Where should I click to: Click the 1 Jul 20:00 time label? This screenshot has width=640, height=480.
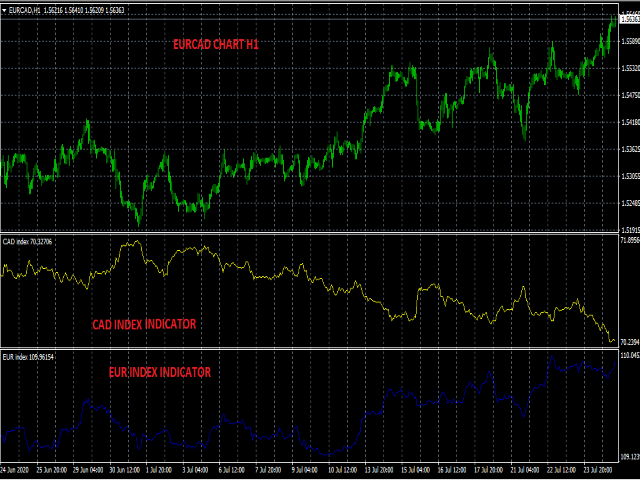click(159, 469)
